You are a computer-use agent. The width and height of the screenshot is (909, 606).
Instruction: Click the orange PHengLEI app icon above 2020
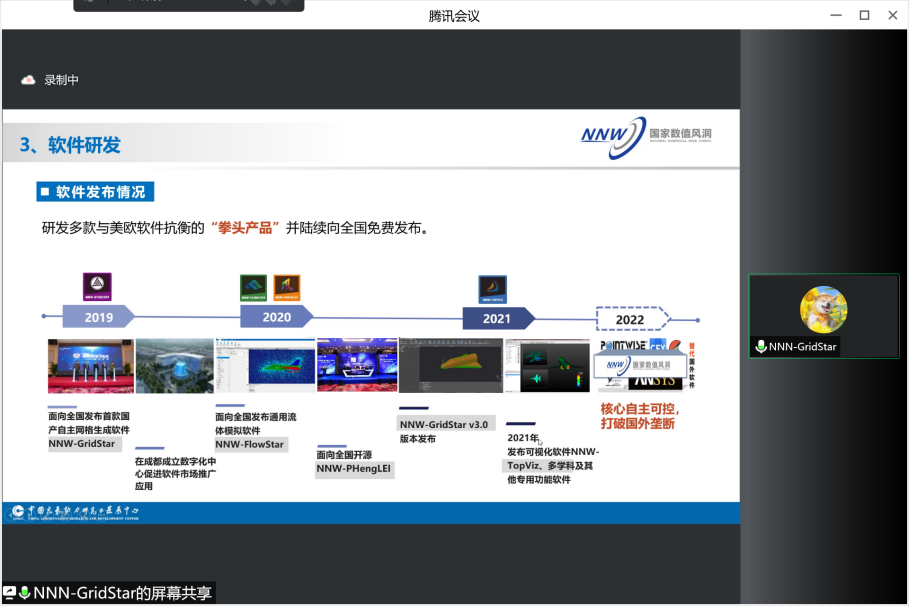coord(287,288)
